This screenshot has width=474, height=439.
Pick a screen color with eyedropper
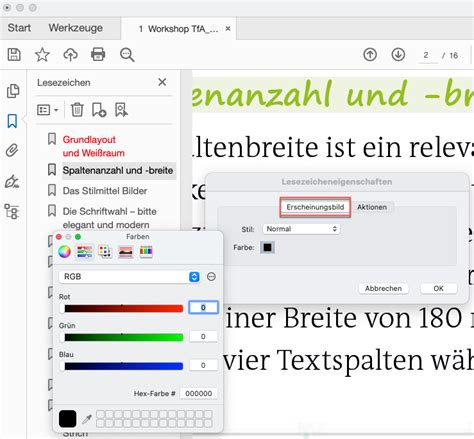coord(87,419)
